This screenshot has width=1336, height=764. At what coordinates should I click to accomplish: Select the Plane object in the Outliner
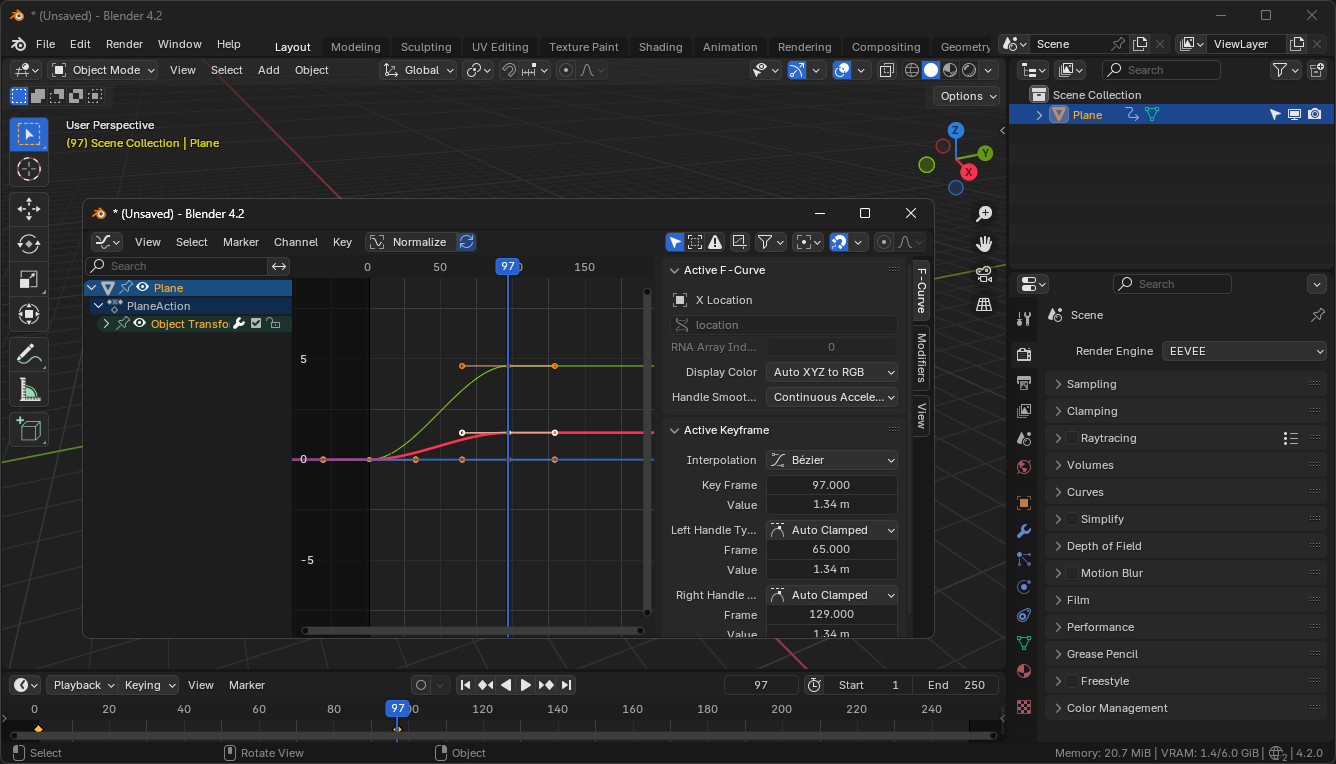tap(1087, 115)
